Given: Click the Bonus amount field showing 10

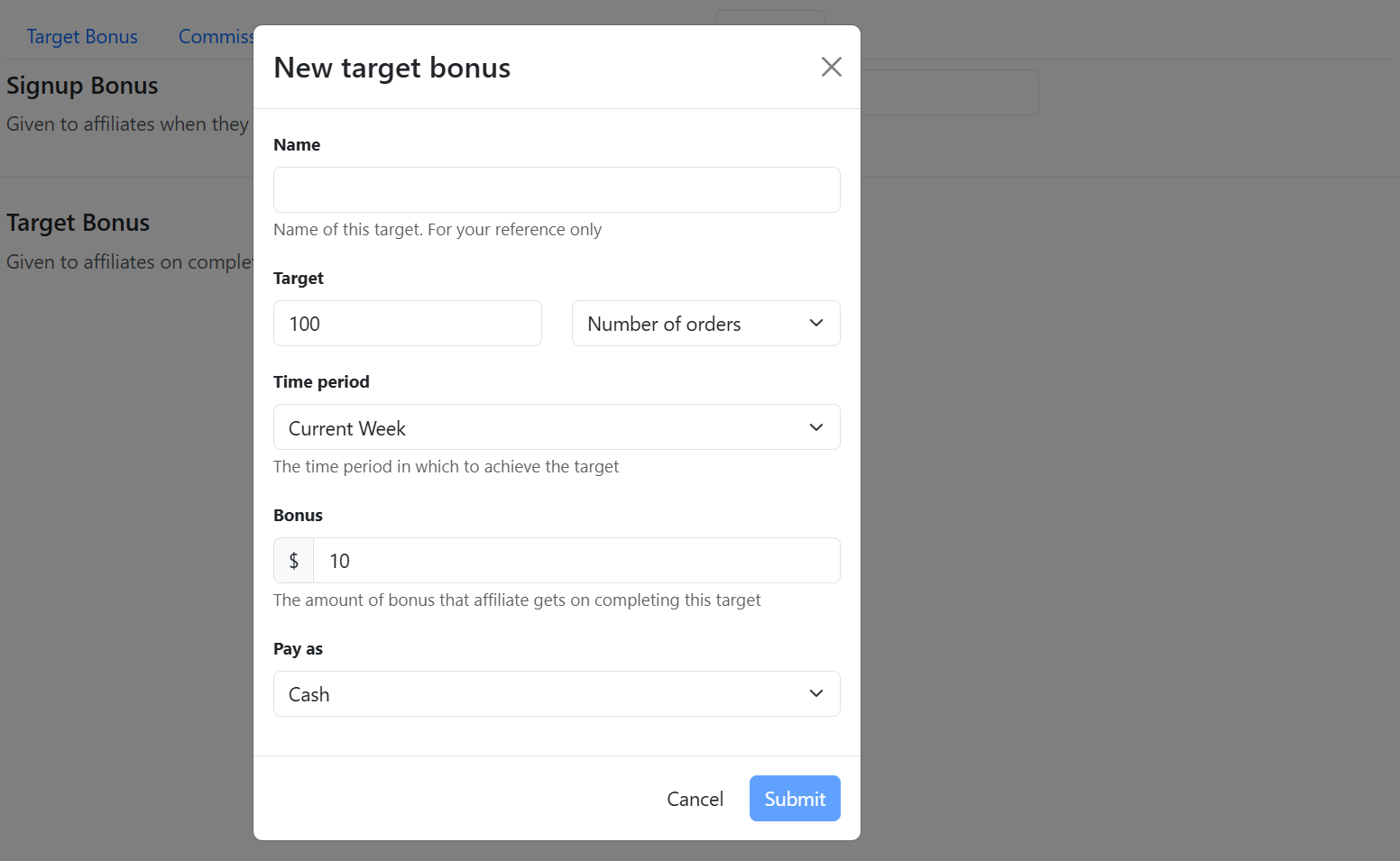Looking at the screenshot, I should tap(576, 561).
